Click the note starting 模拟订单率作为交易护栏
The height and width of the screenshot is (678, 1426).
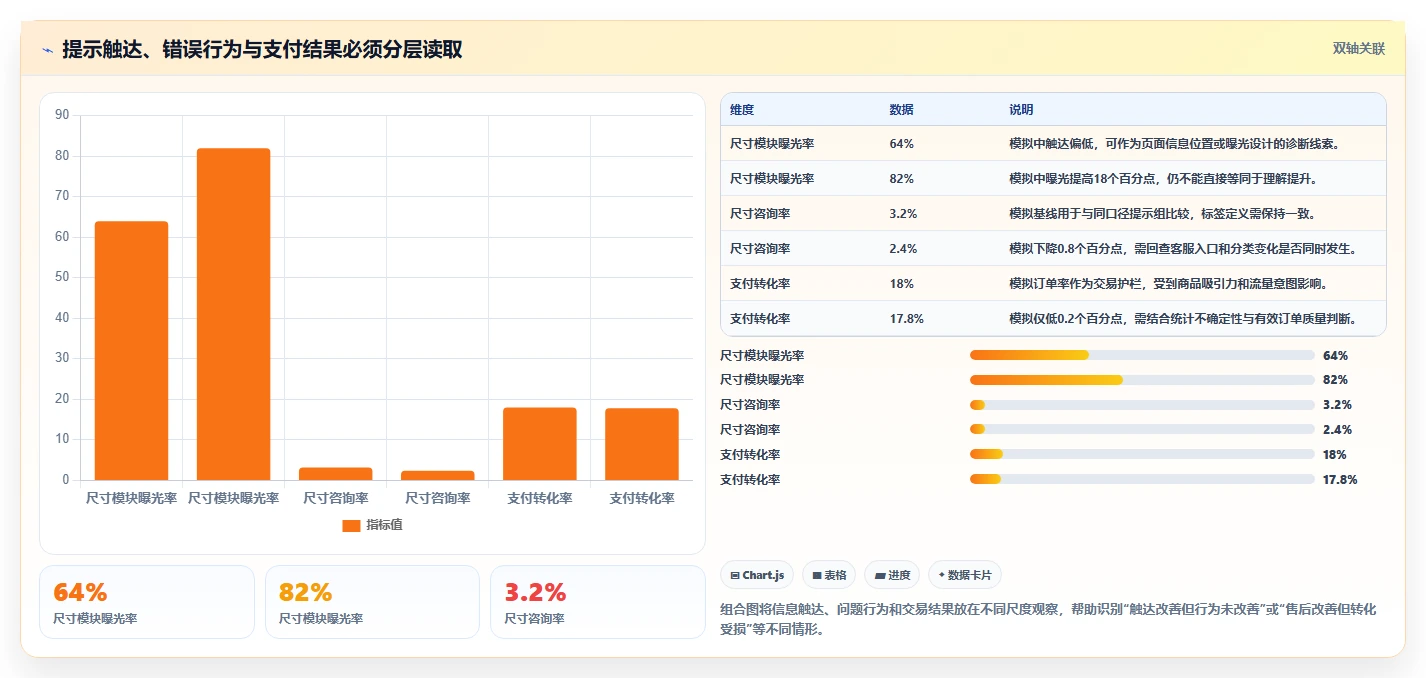(1168, 284)
